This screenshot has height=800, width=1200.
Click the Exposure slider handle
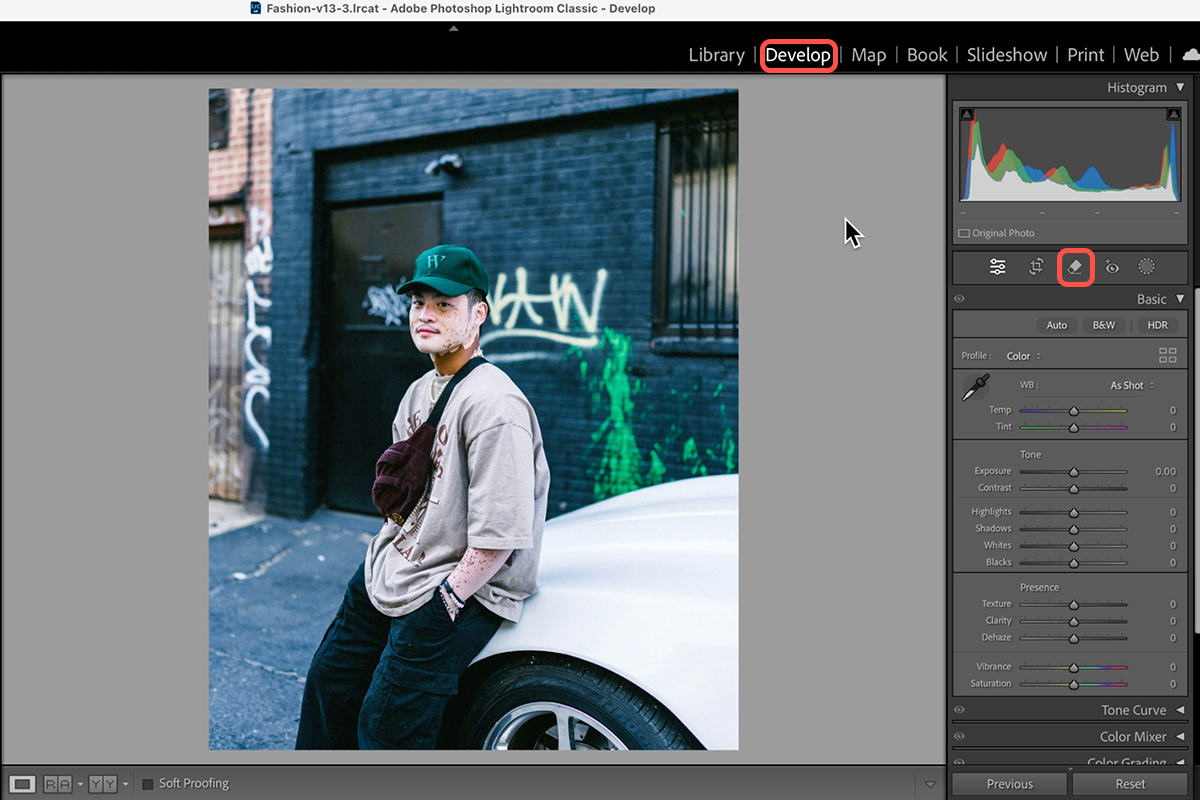1074,471
